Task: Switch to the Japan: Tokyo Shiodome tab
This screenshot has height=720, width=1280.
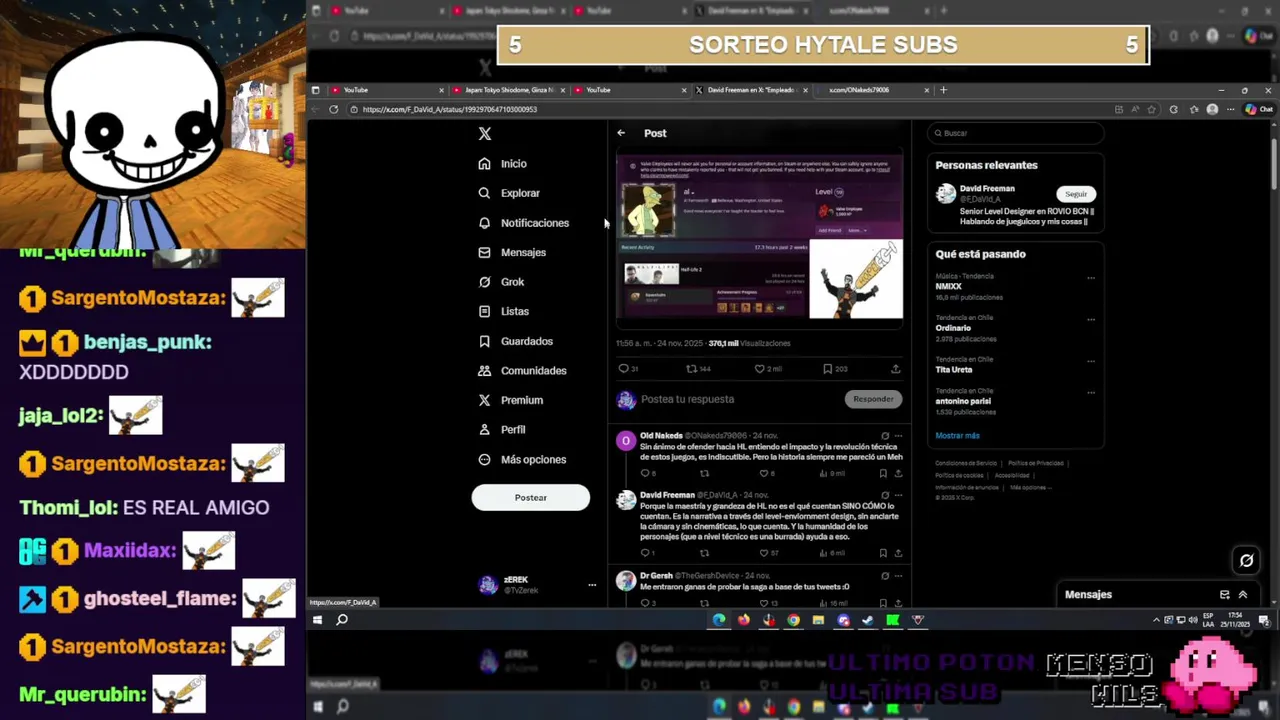Action: [x=509, y=90]
